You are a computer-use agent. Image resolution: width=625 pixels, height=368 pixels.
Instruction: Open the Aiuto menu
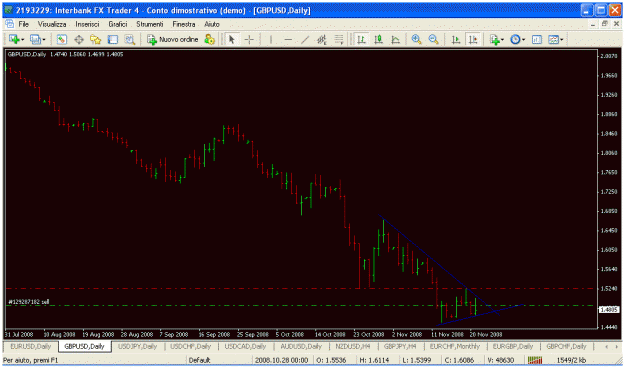tap(212, 24)
